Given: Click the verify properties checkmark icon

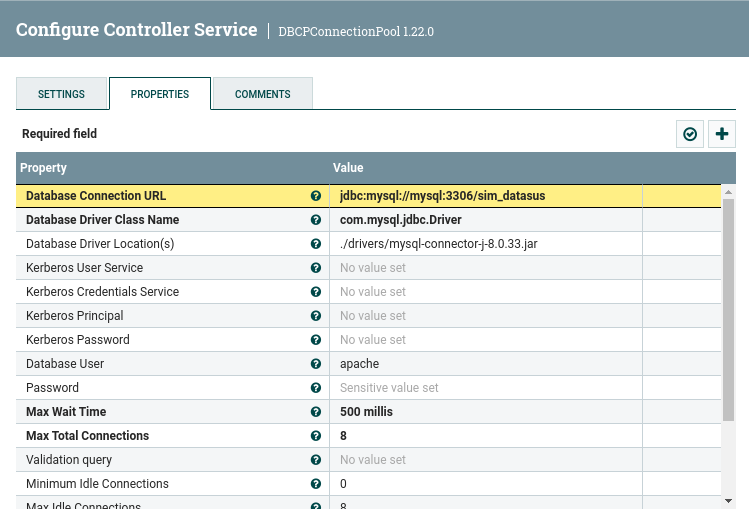Looking at the screenshot, I should (x=690, y=134).
